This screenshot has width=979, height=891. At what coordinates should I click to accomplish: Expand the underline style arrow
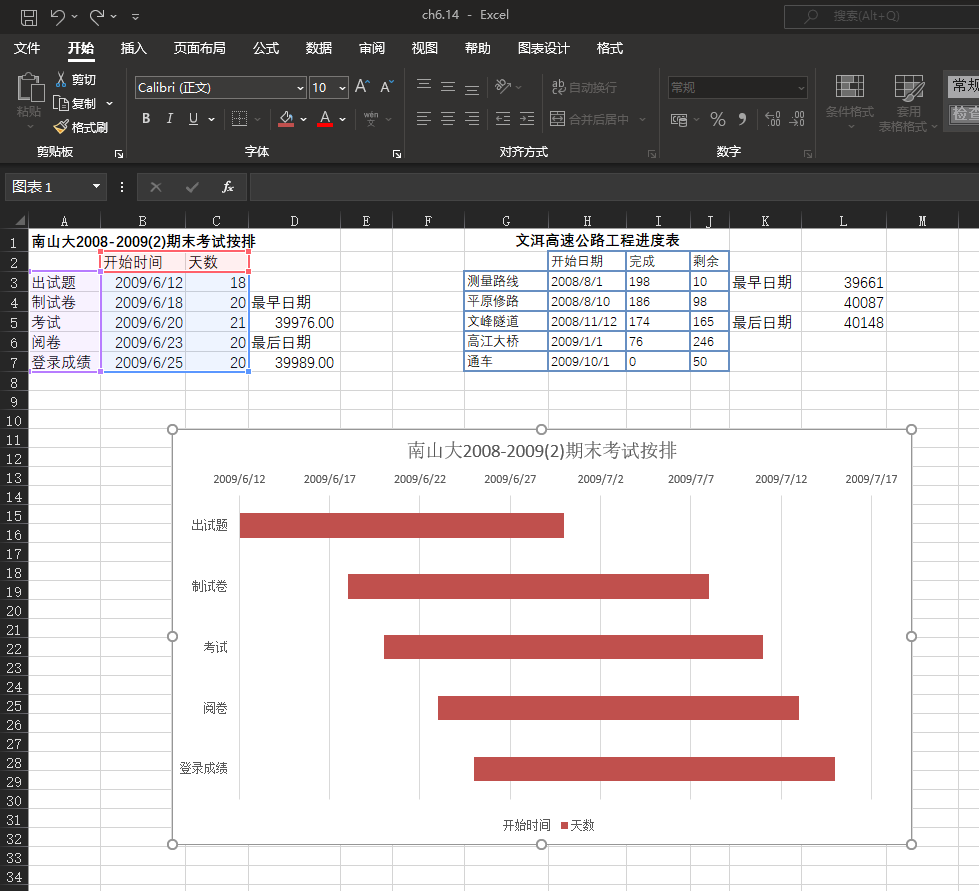pyautogui.click(x=212, y=119)
